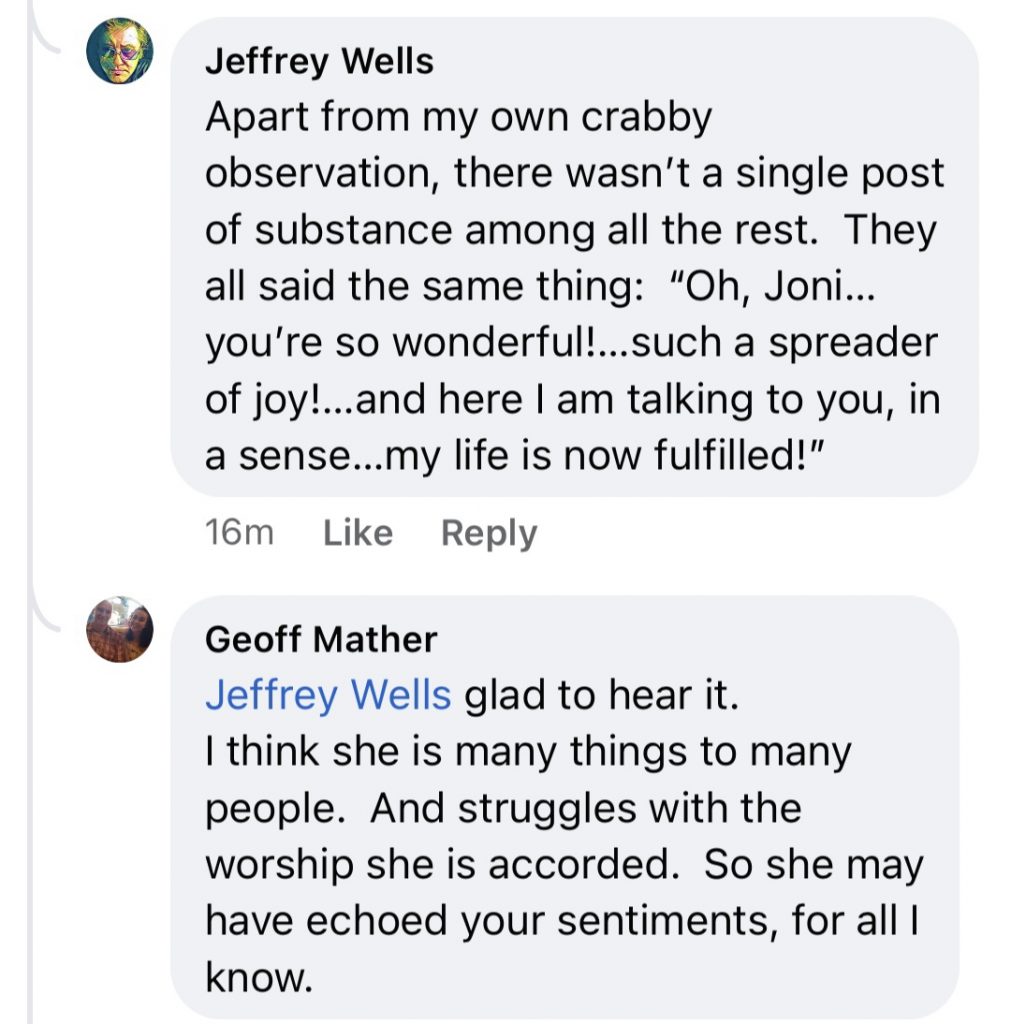Like Jeffrey Wells' comment
Viewport: 1011px width, 1024px height.
point(358,533)
